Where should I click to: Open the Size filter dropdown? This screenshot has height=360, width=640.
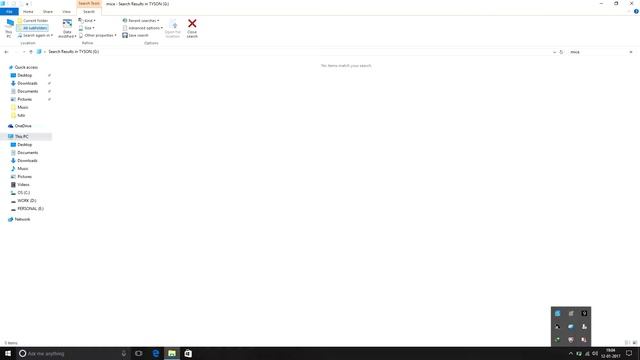(87, 28)
